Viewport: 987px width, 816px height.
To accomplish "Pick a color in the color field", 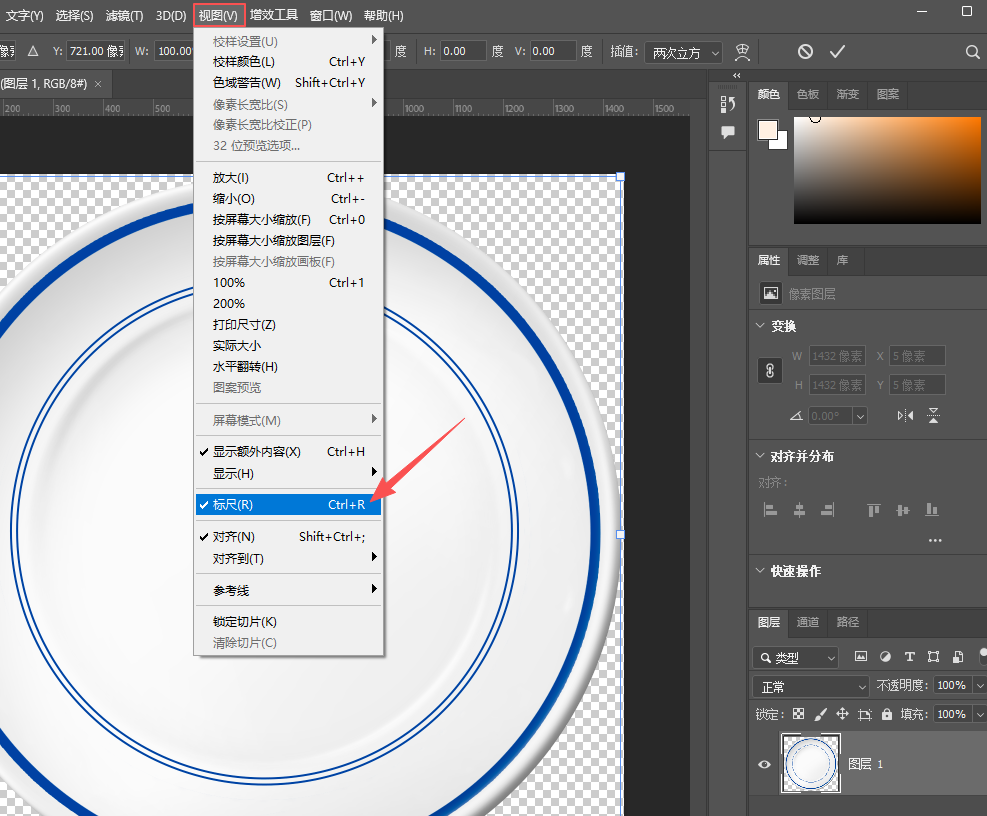I will 887,170.
